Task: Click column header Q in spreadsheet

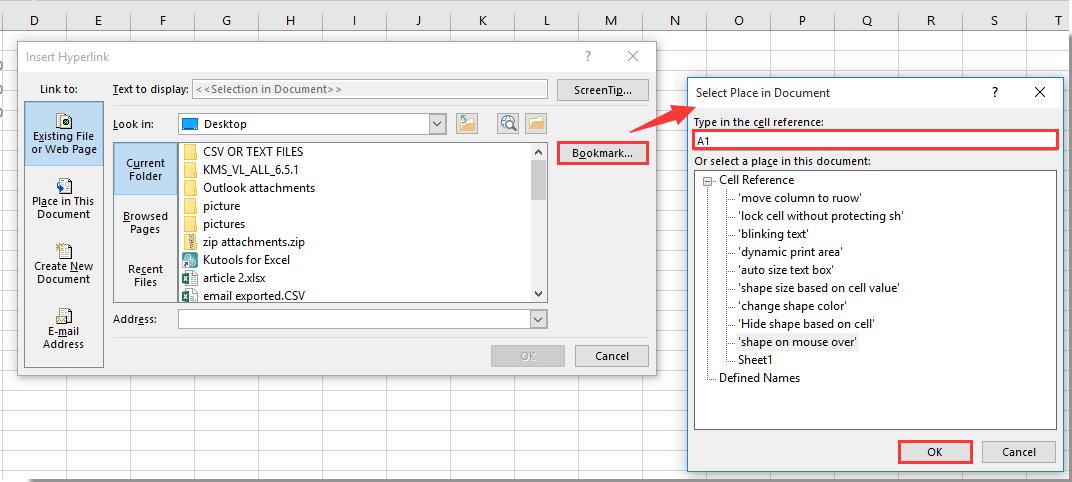Action: (867, 21)
